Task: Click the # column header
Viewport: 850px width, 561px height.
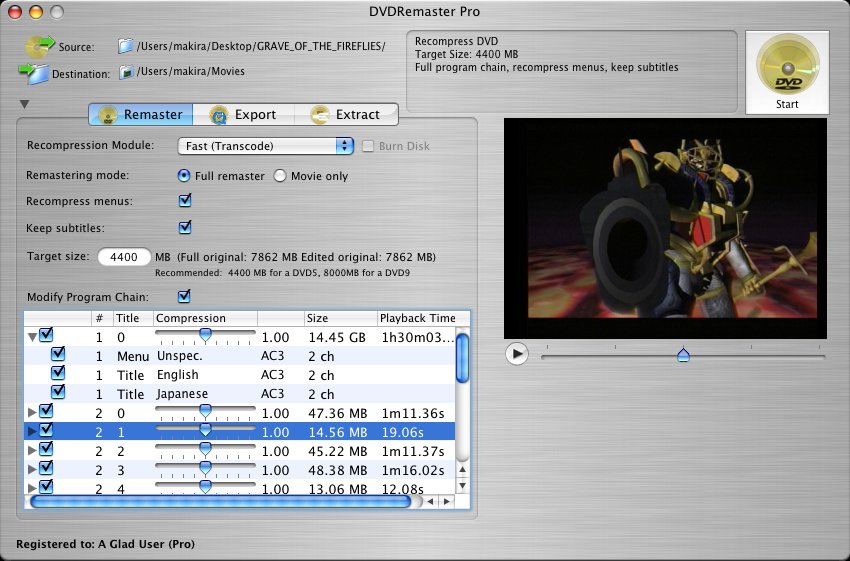Action: pyautogui.click(x=102, y=318)
